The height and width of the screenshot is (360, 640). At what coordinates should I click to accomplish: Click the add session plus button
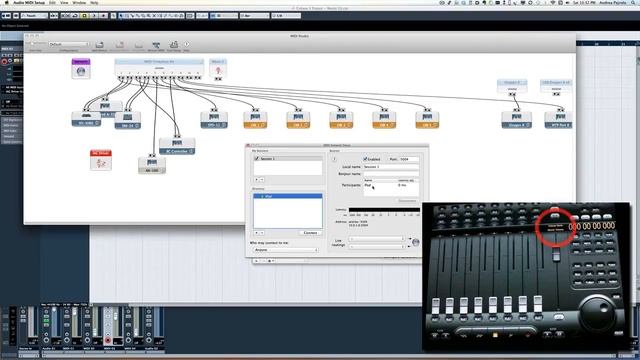[x=257, y=180]
